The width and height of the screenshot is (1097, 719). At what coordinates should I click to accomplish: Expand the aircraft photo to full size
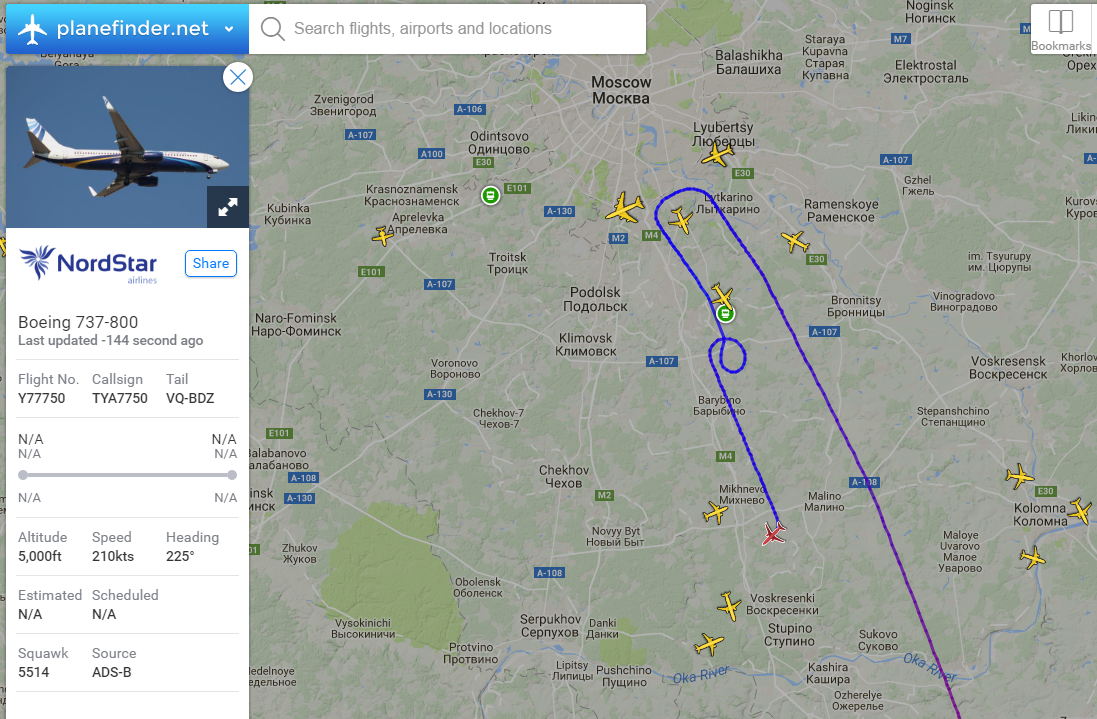pos(227,207)
